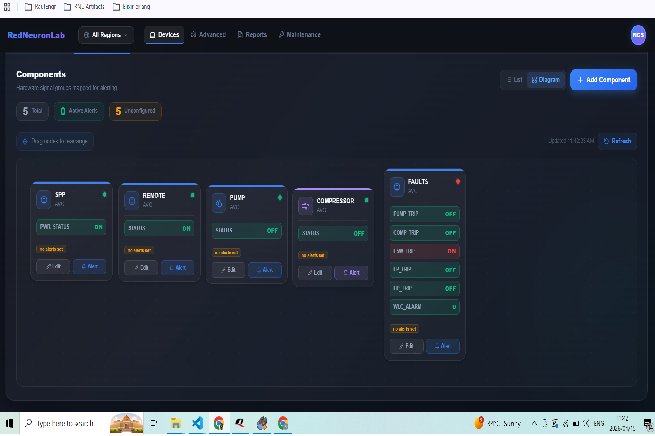The image size is (655, 436).
Task: Click the COMPRESSOR arrows icon
Action: pyautogui.click(x=305, y=206)
